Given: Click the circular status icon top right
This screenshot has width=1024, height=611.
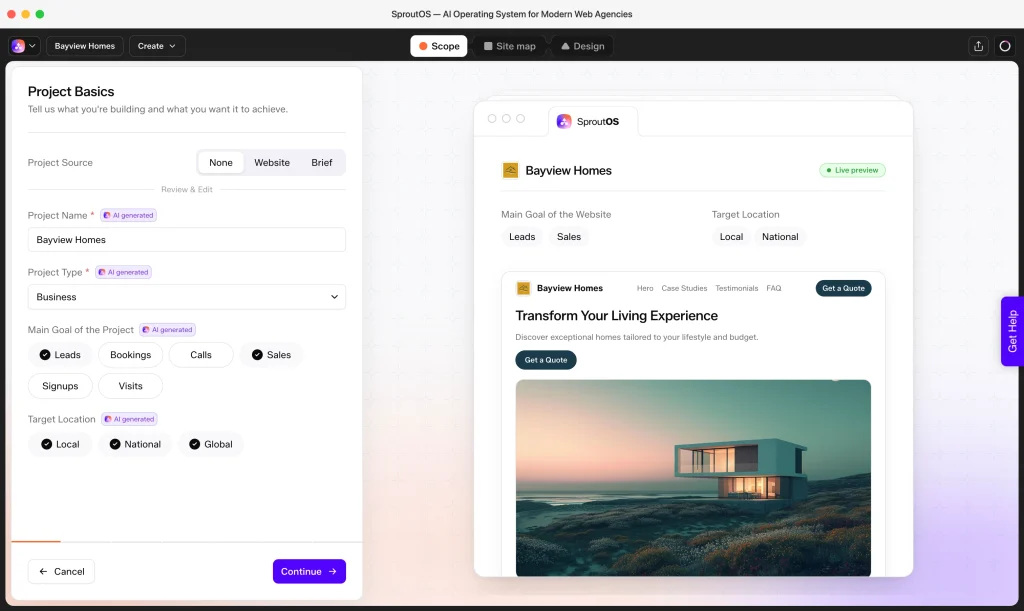Looking at the screenshot, I should coord(1004,46).
